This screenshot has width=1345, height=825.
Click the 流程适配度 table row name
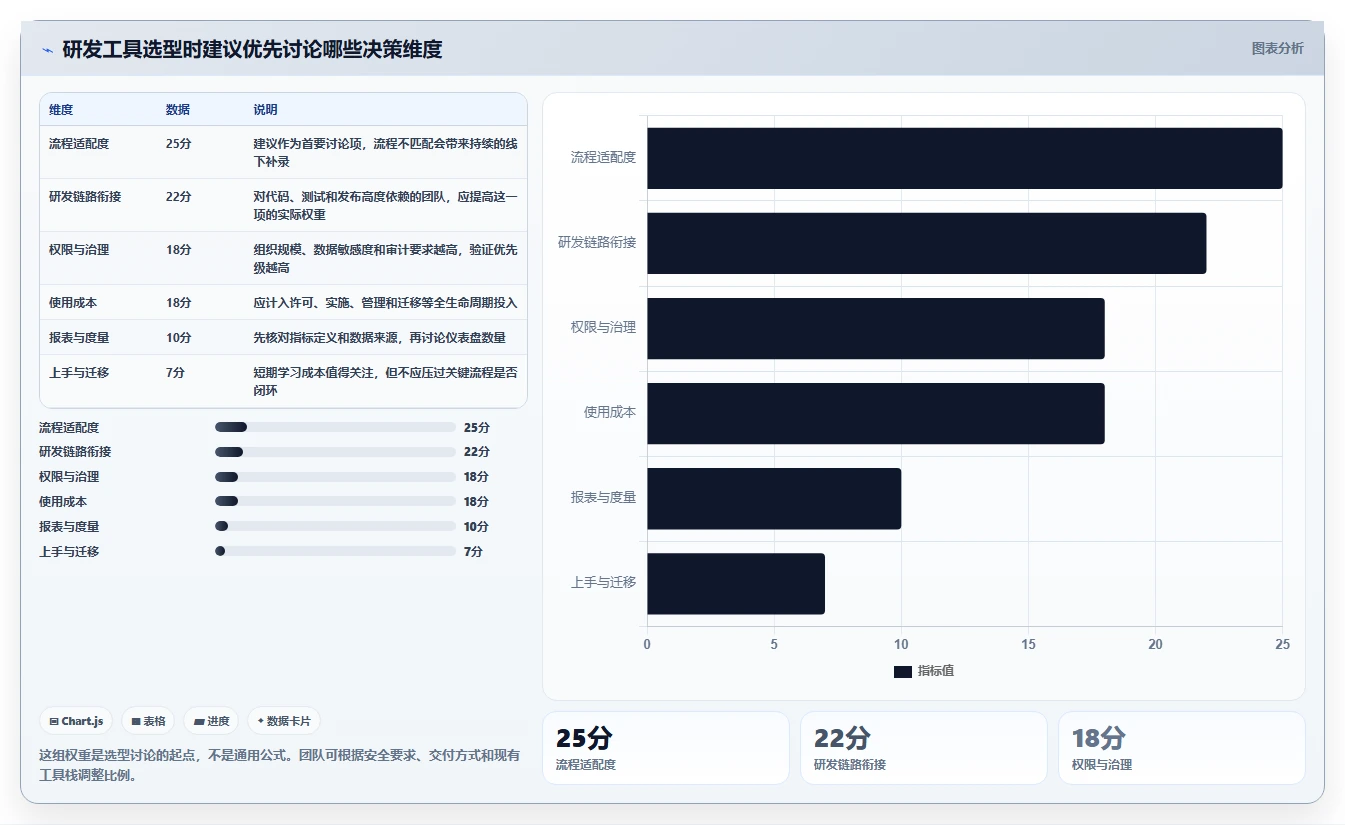[x=79, y=144]
